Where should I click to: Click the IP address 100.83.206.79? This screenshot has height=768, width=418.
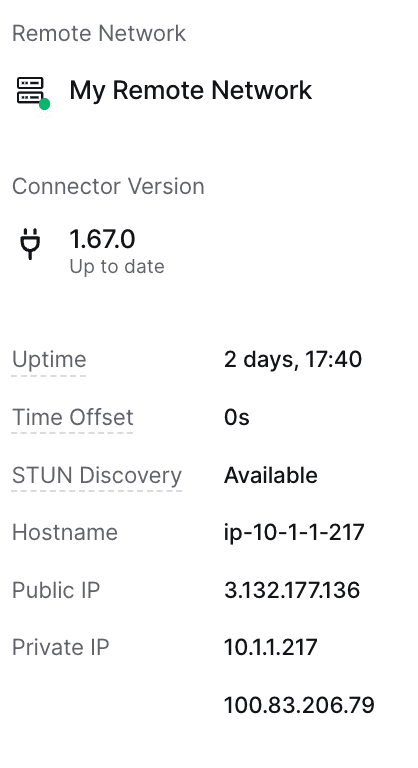click(299, 705)
